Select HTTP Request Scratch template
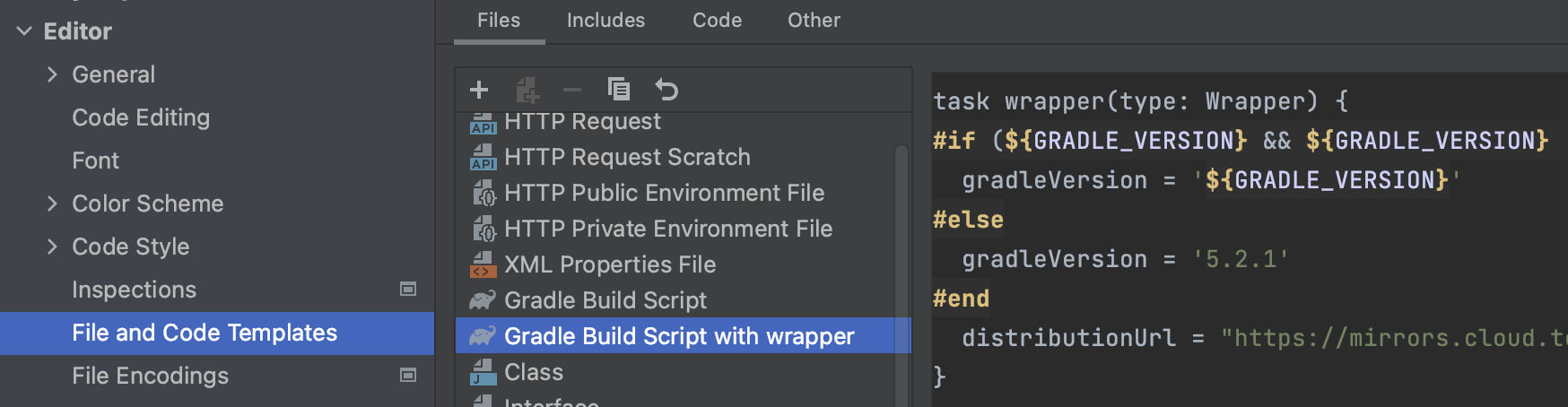The image size is (1568, 407). [626, 157]
